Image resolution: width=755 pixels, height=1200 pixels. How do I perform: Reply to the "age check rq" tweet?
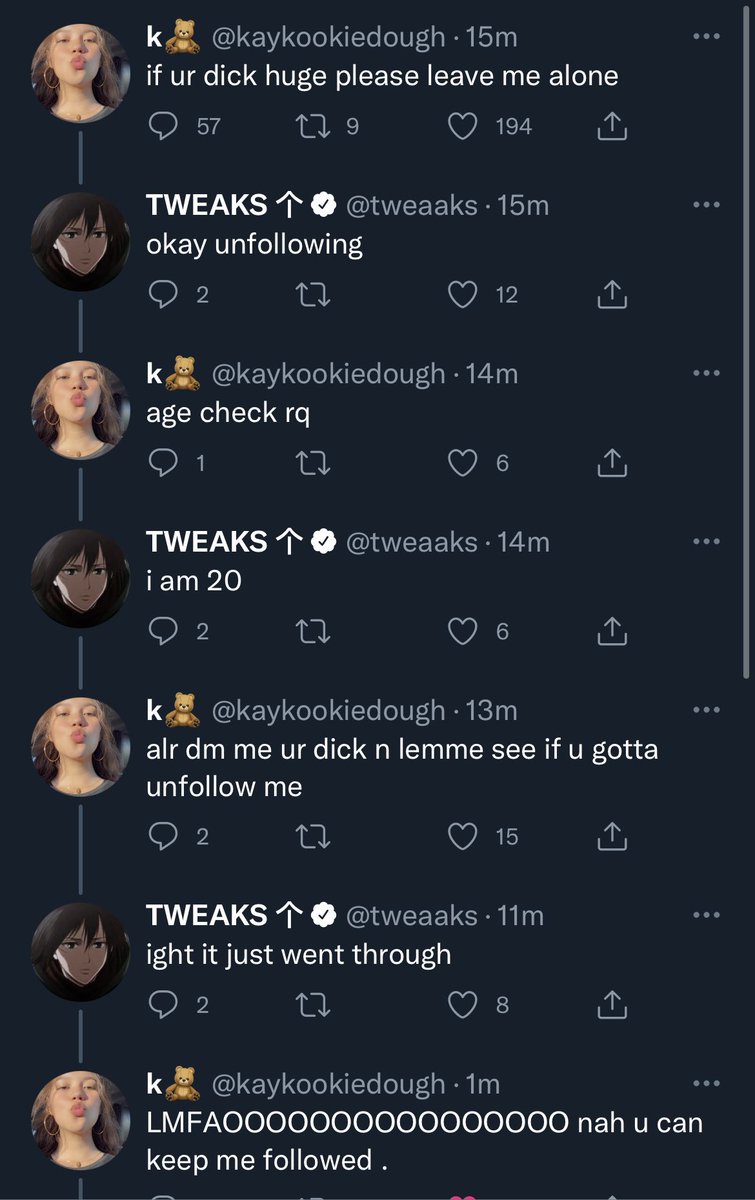(163, 463)
